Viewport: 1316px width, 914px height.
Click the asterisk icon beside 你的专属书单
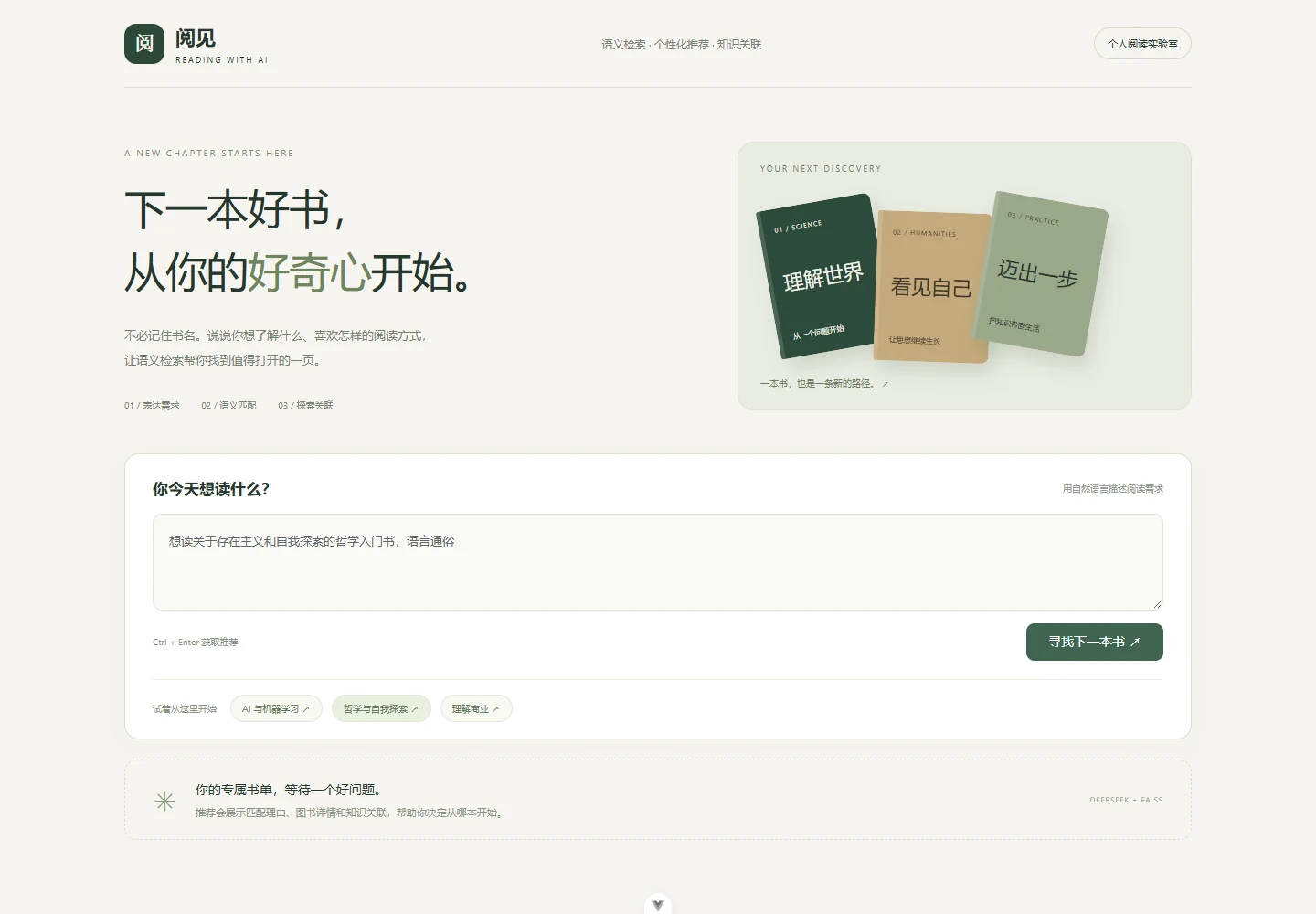click(164, 802)
